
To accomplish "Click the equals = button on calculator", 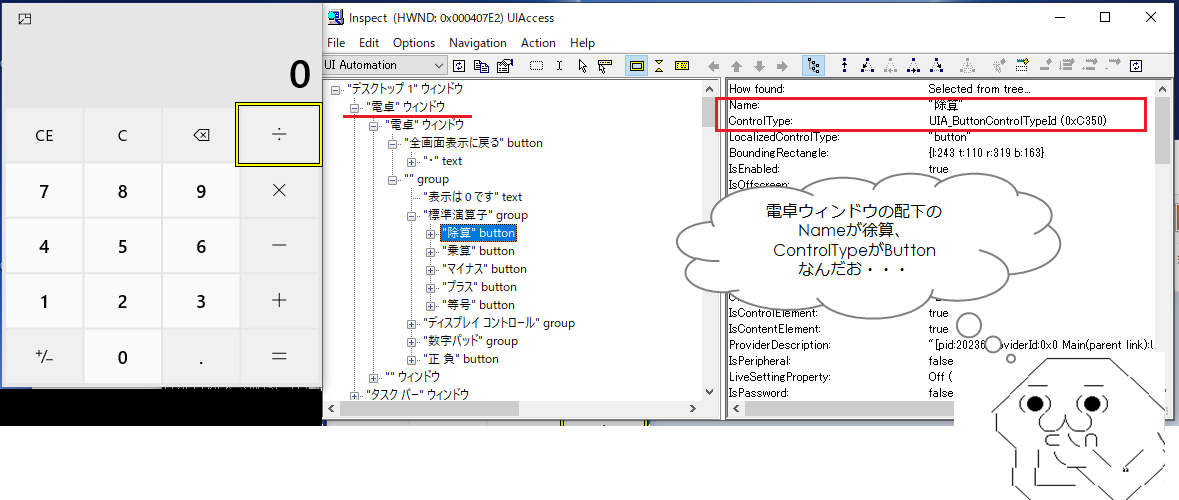I will tap(279, 357).
